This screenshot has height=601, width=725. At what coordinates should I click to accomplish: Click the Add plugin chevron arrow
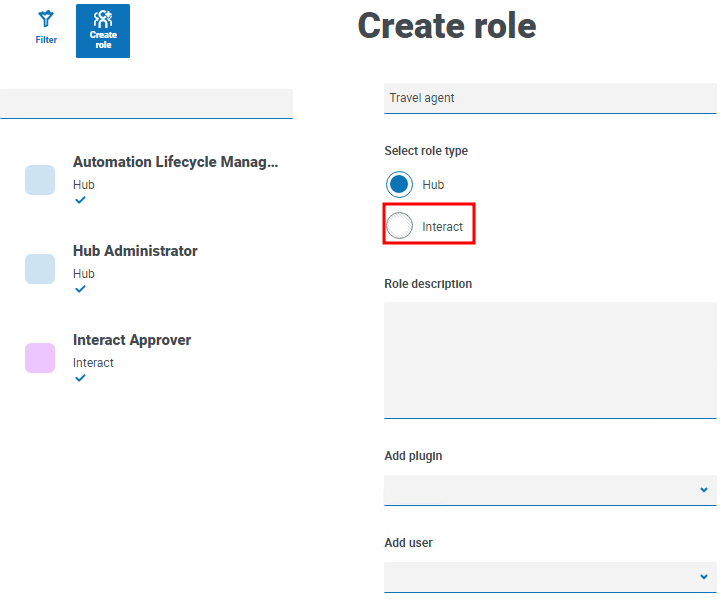pos(703,490)
